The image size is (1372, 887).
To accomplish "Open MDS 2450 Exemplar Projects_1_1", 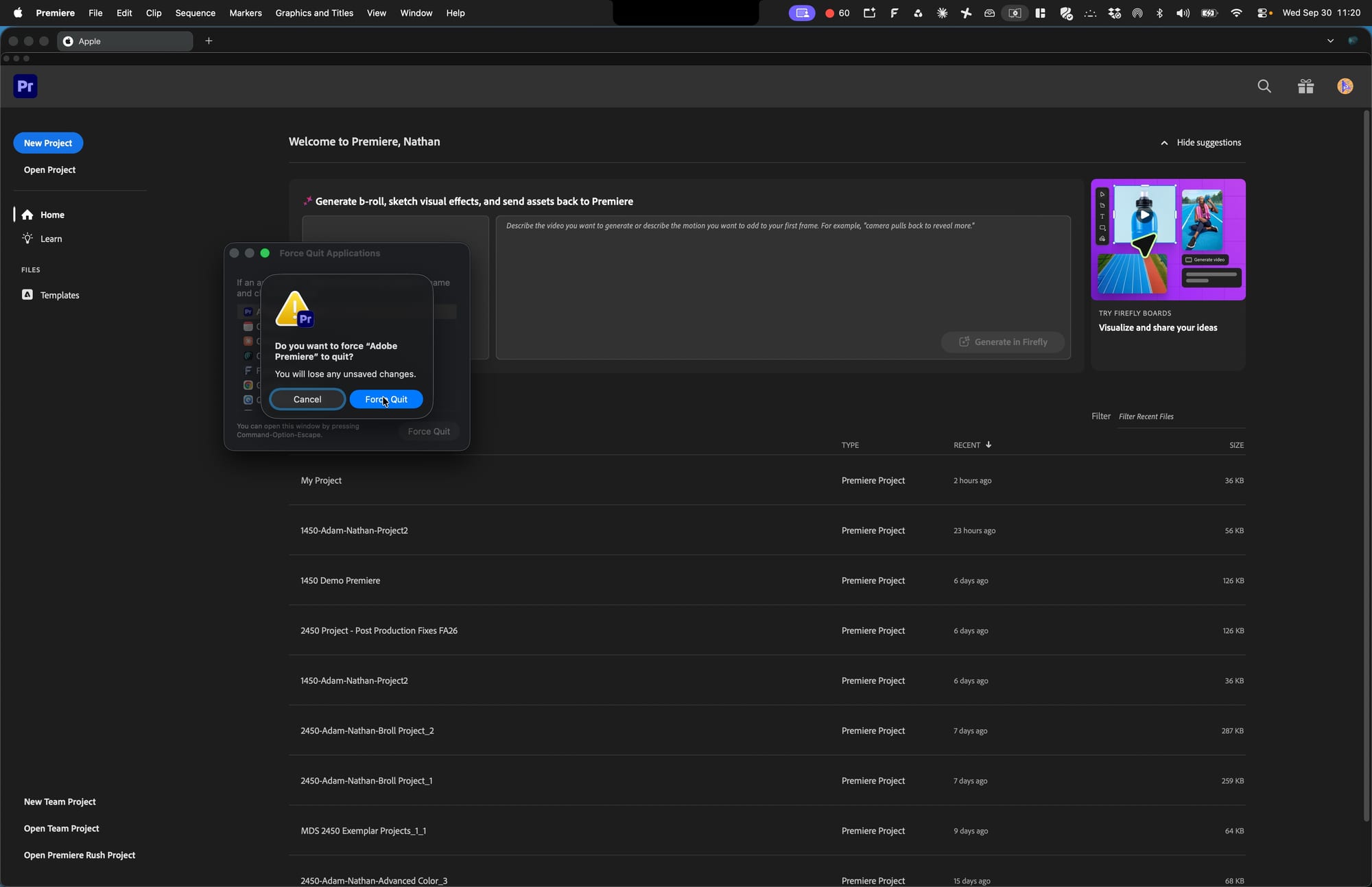I will pos(767,831).
